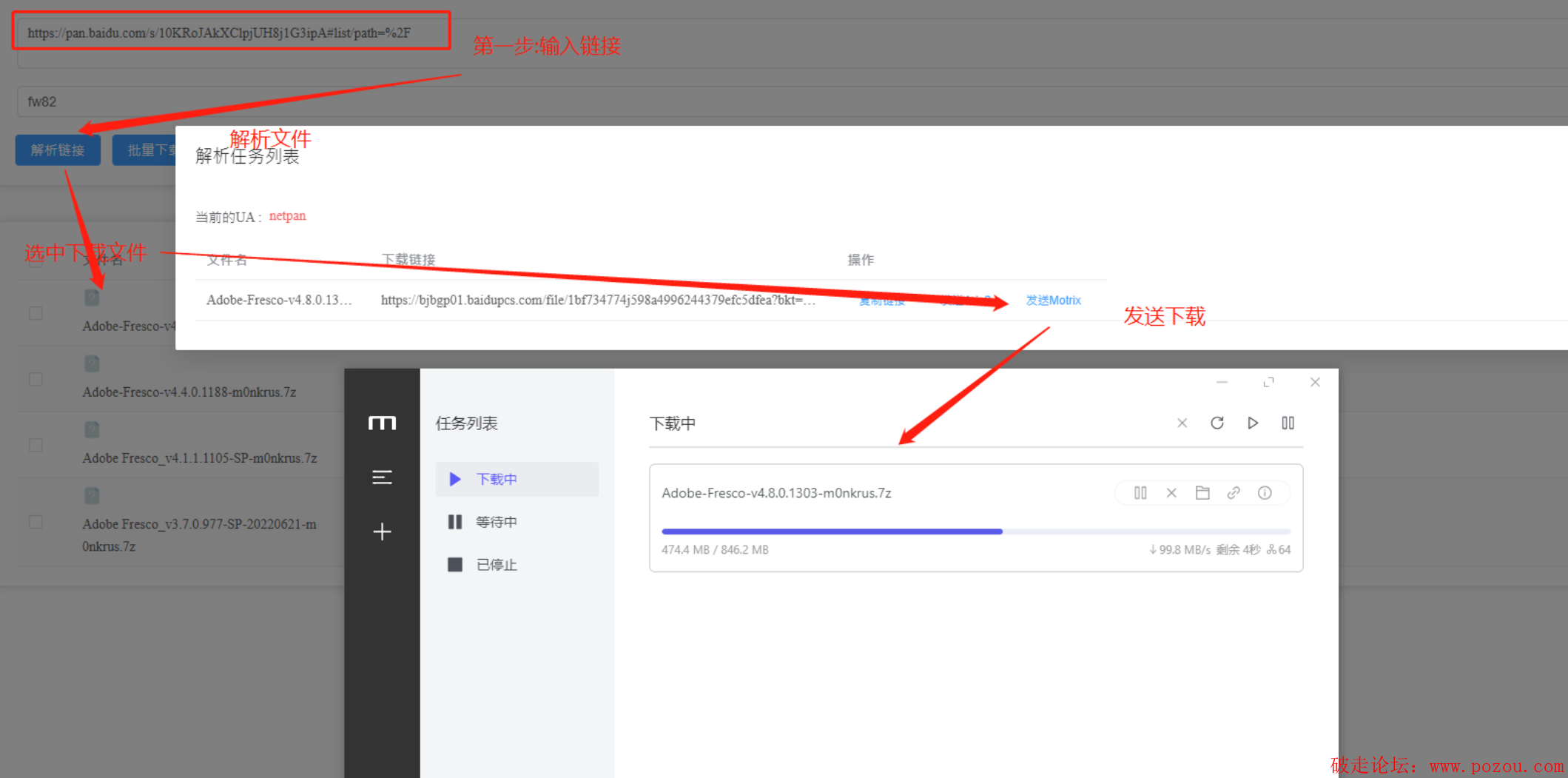Image resolution: width=1568 pixels, height=778 pixels.
Task: Refresh the download task list
Action: point(1217,423)
